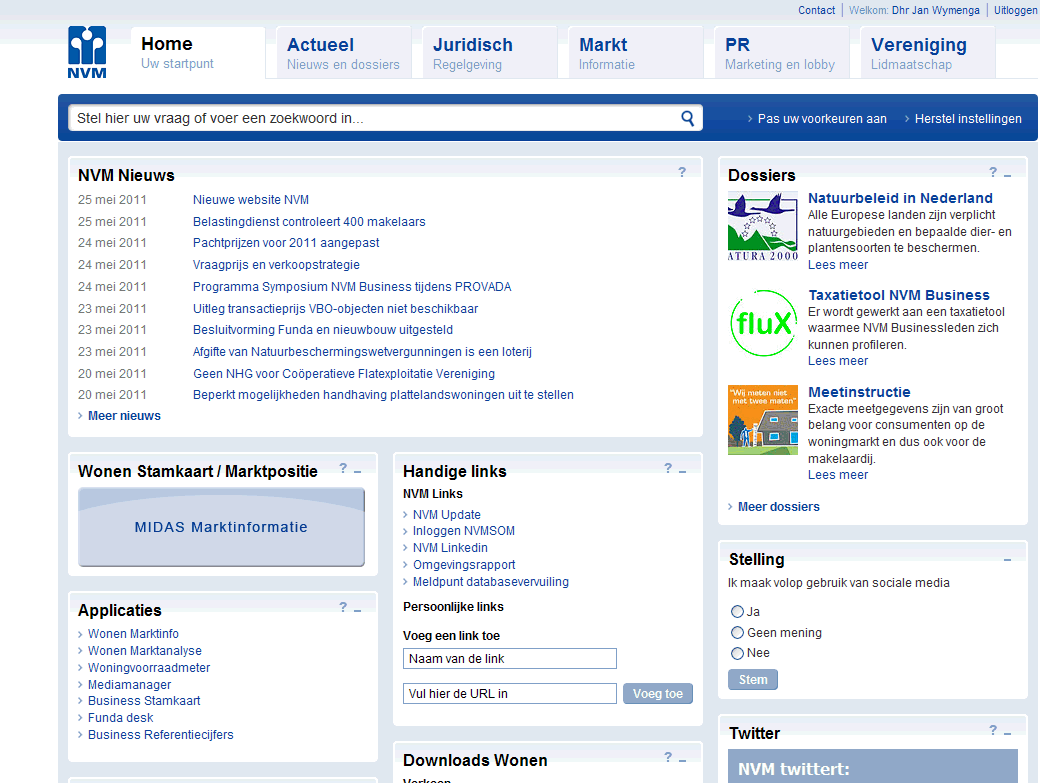Open Pachtprijzen voor 2011 aangepast
The image size is (1040, 783).
(x=286, y=243)
